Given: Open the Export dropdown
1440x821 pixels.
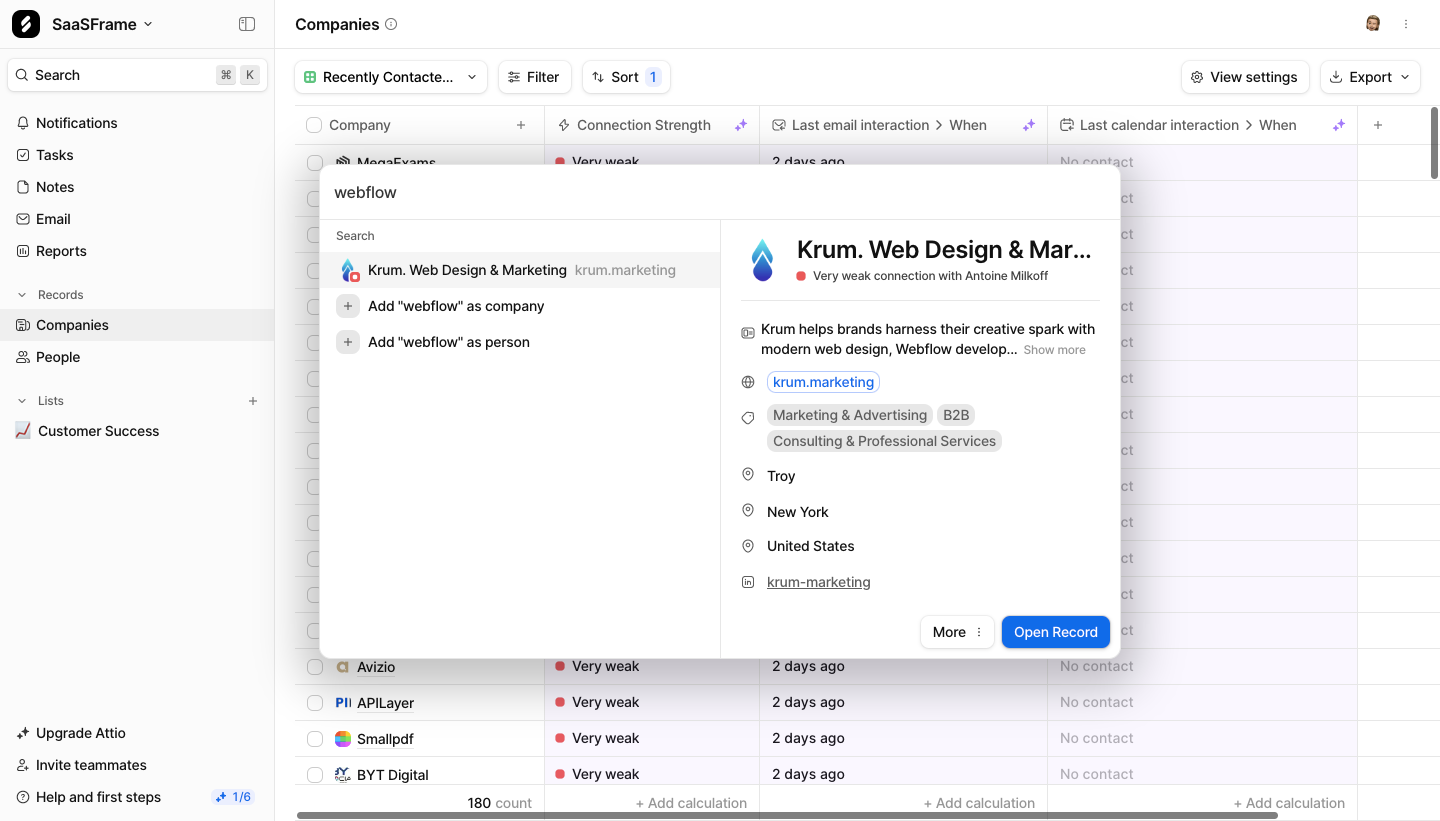Looking at the screenshot, I should (1370, 77).
